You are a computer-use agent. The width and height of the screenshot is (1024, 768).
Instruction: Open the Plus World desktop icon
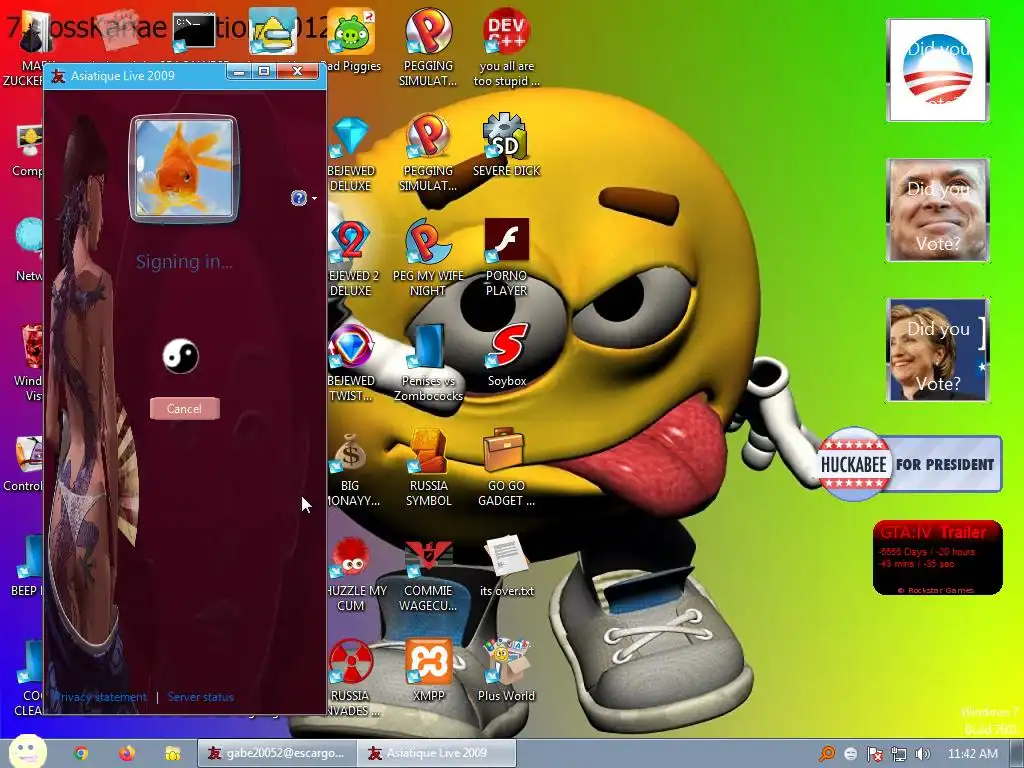click(x=506, y=671)
